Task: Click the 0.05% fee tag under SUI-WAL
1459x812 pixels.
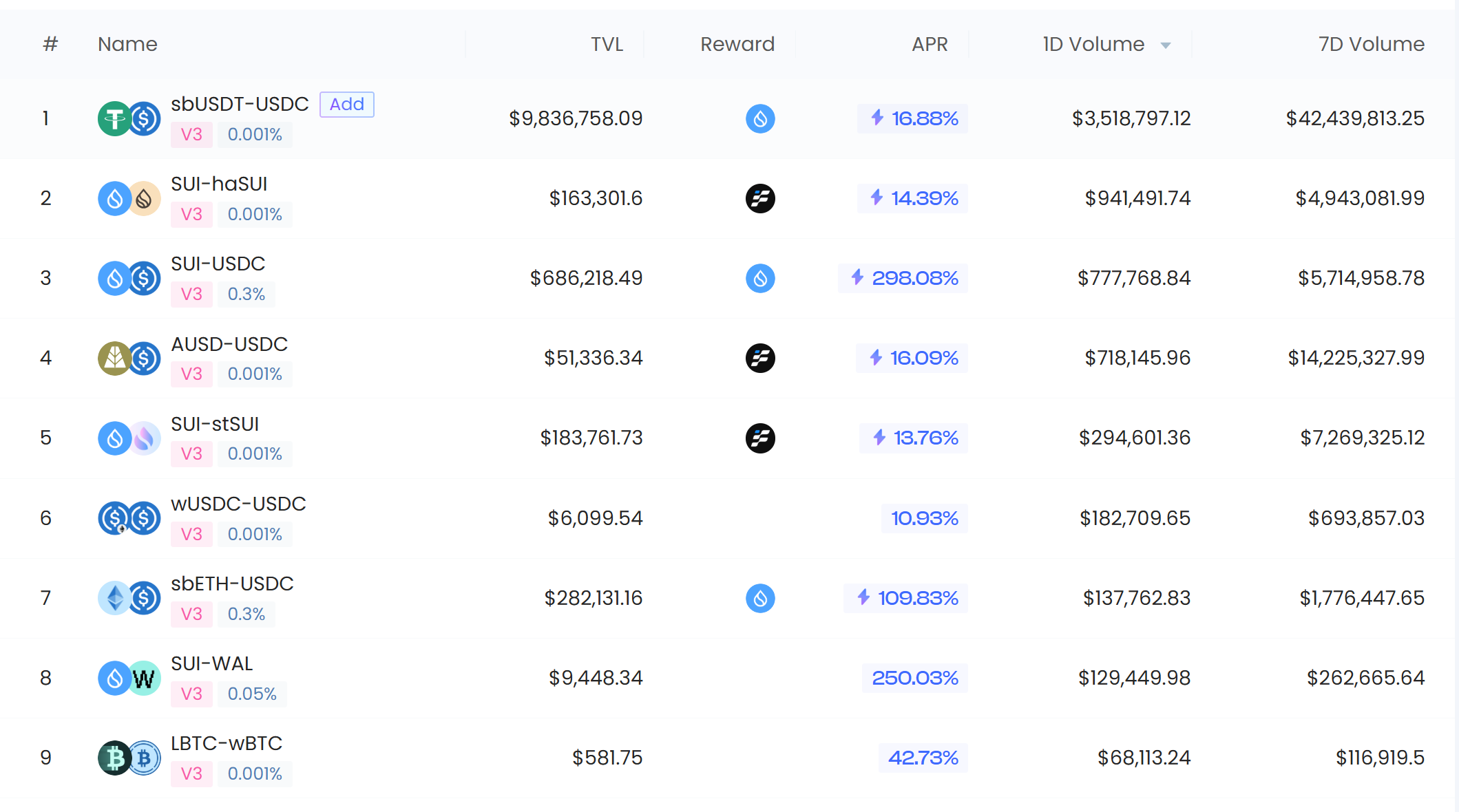Action: coord(252,694)
